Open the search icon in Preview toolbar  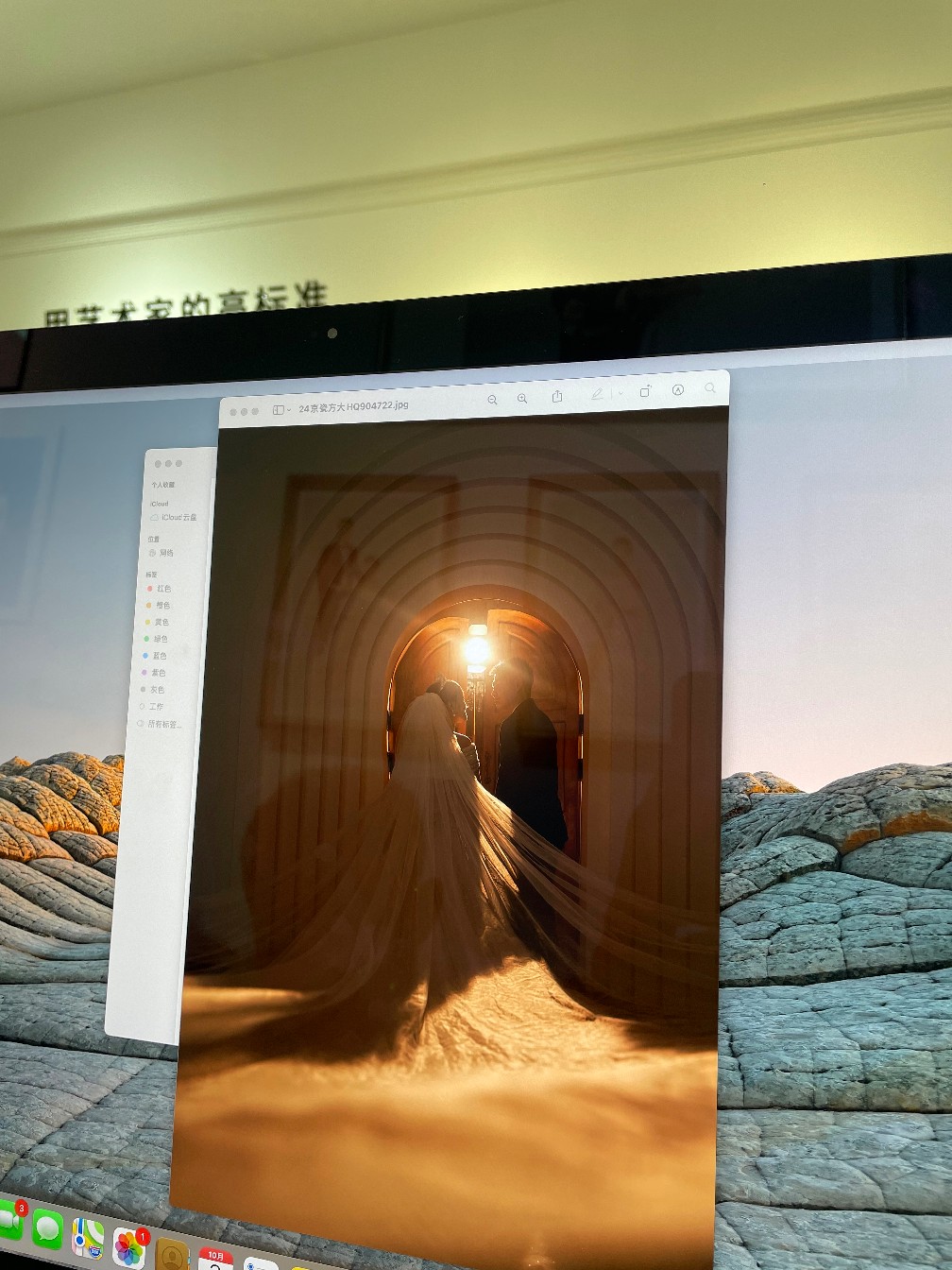[x=710, y=388]
